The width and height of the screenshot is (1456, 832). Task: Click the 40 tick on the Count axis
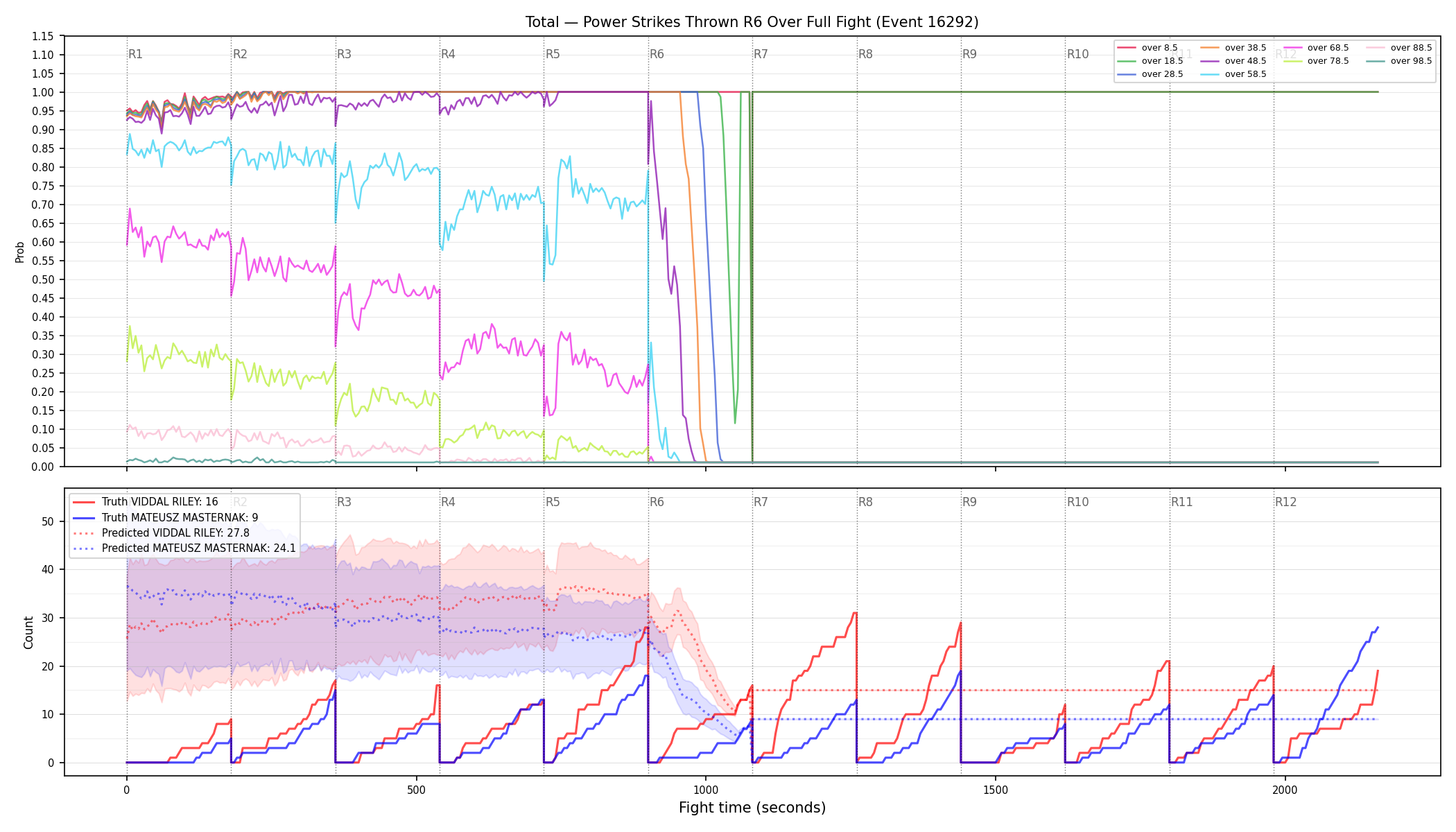coord(48,570)
